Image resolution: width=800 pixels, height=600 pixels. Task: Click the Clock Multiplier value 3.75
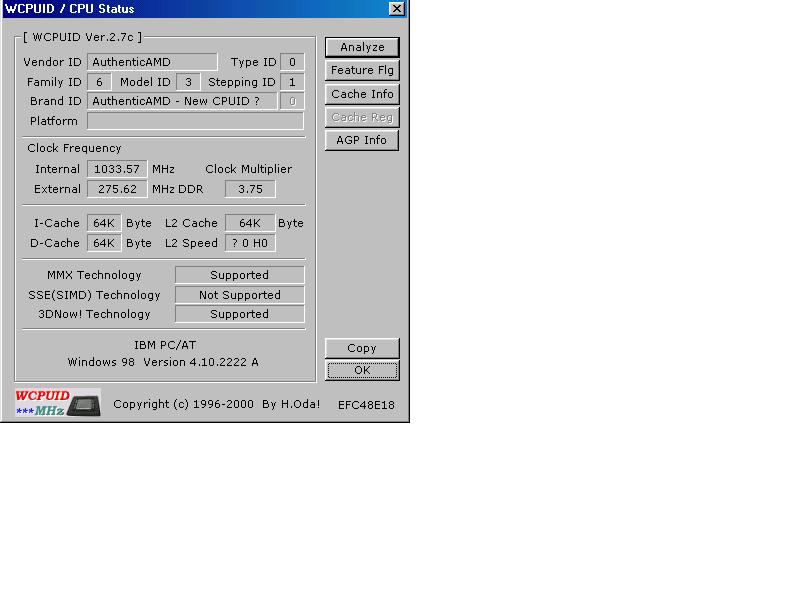pos(250,189)
